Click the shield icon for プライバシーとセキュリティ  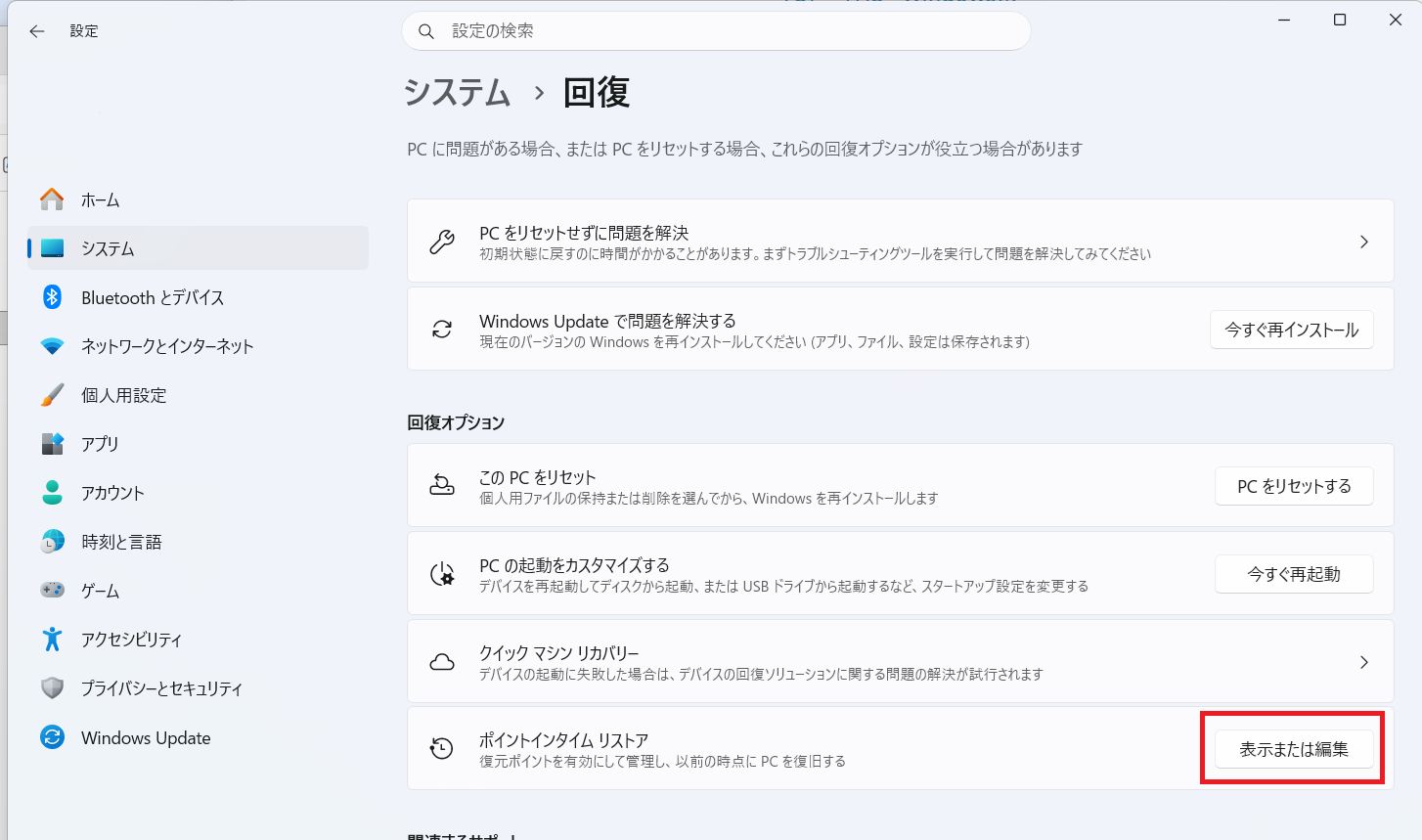click(52, 688)
